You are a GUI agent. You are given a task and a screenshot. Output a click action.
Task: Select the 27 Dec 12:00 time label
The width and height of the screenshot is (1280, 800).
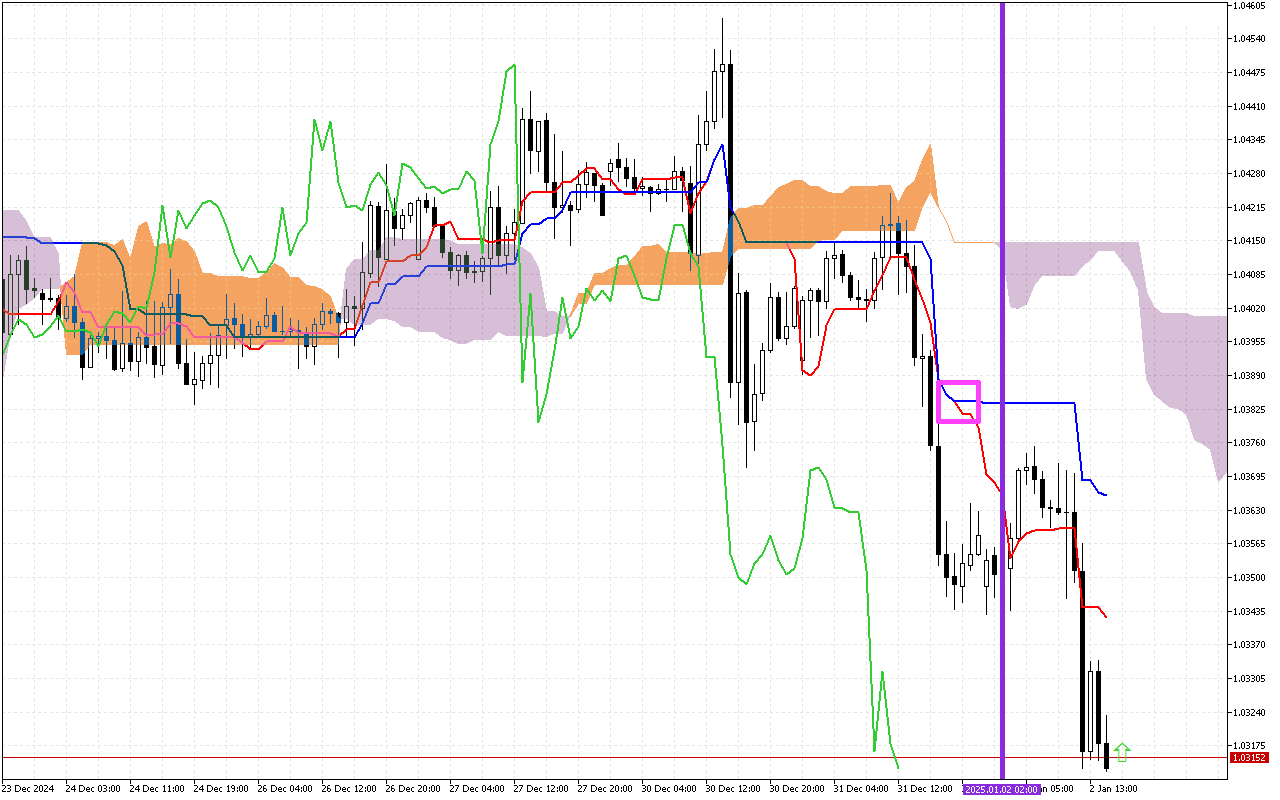point(542,789)
